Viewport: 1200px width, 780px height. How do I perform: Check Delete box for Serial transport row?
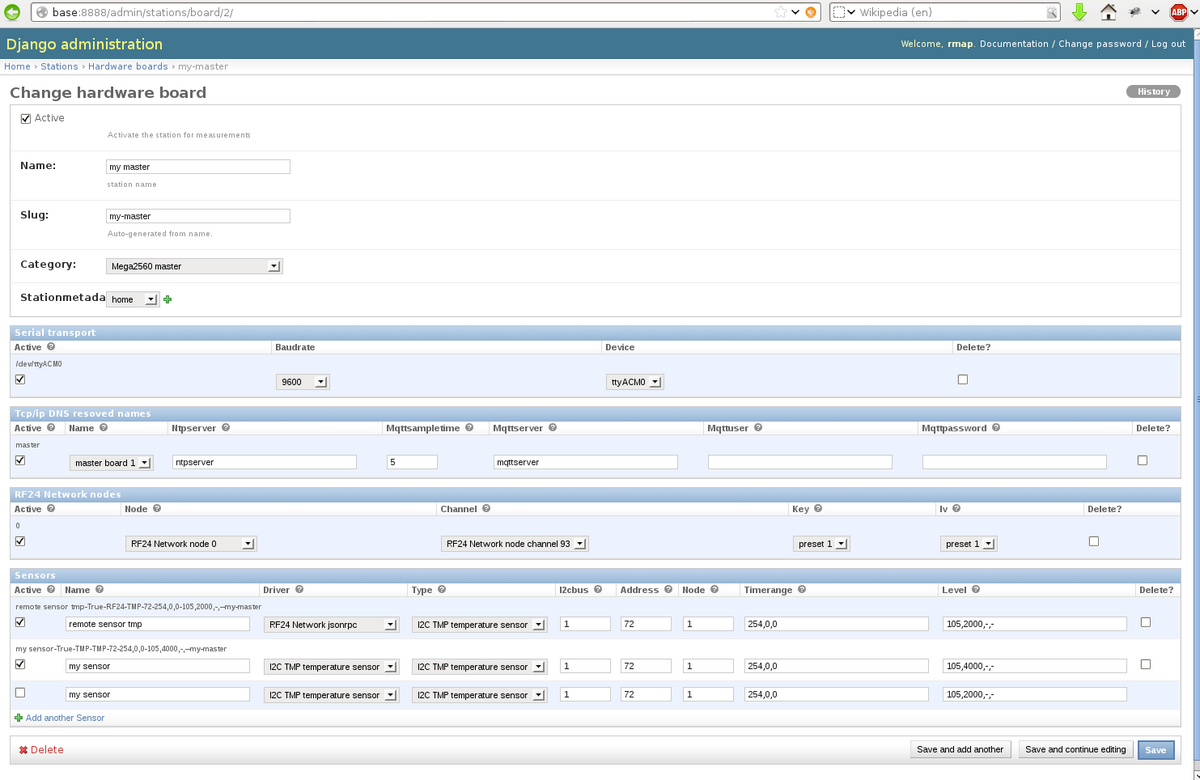click(x=962, y=380)
